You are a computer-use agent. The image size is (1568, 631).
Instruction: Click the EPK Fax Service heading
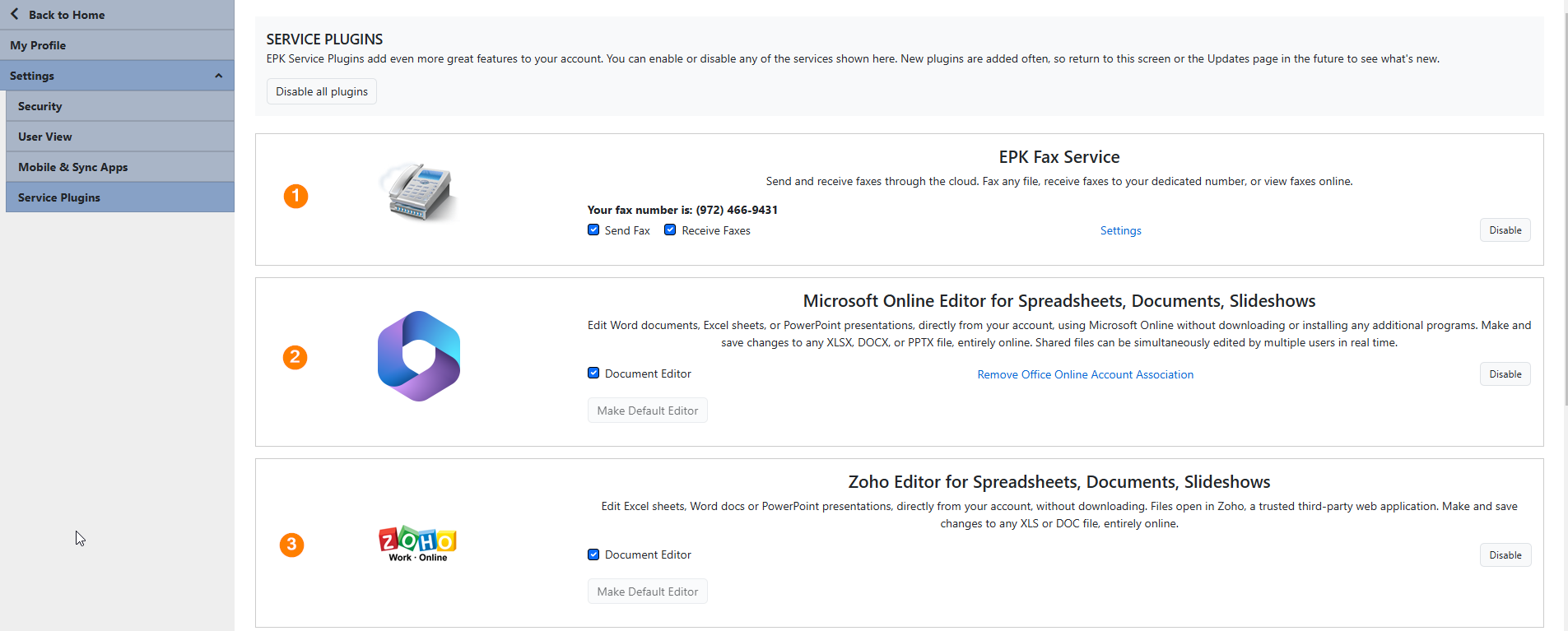click(1059, 157)
